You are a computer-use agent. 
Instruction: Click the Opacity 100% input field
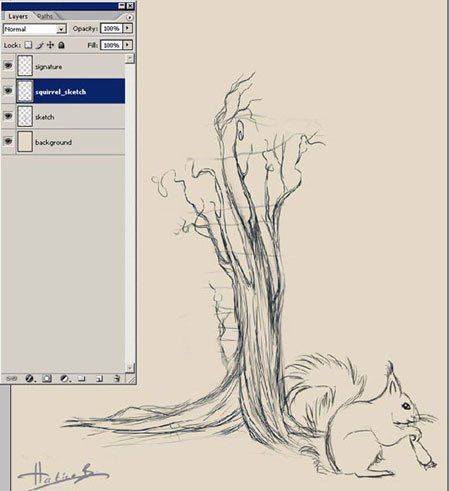(111, 28)
